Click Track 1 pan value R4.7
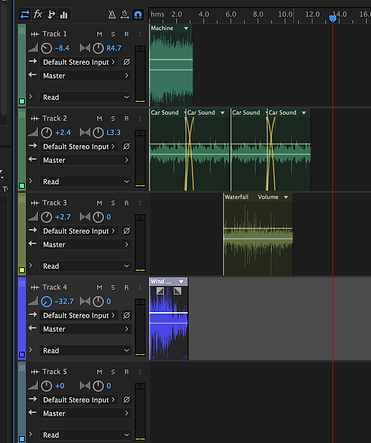The width and height of the screenshot is (371, 443). pyautogui.click(x=114, y=48)
